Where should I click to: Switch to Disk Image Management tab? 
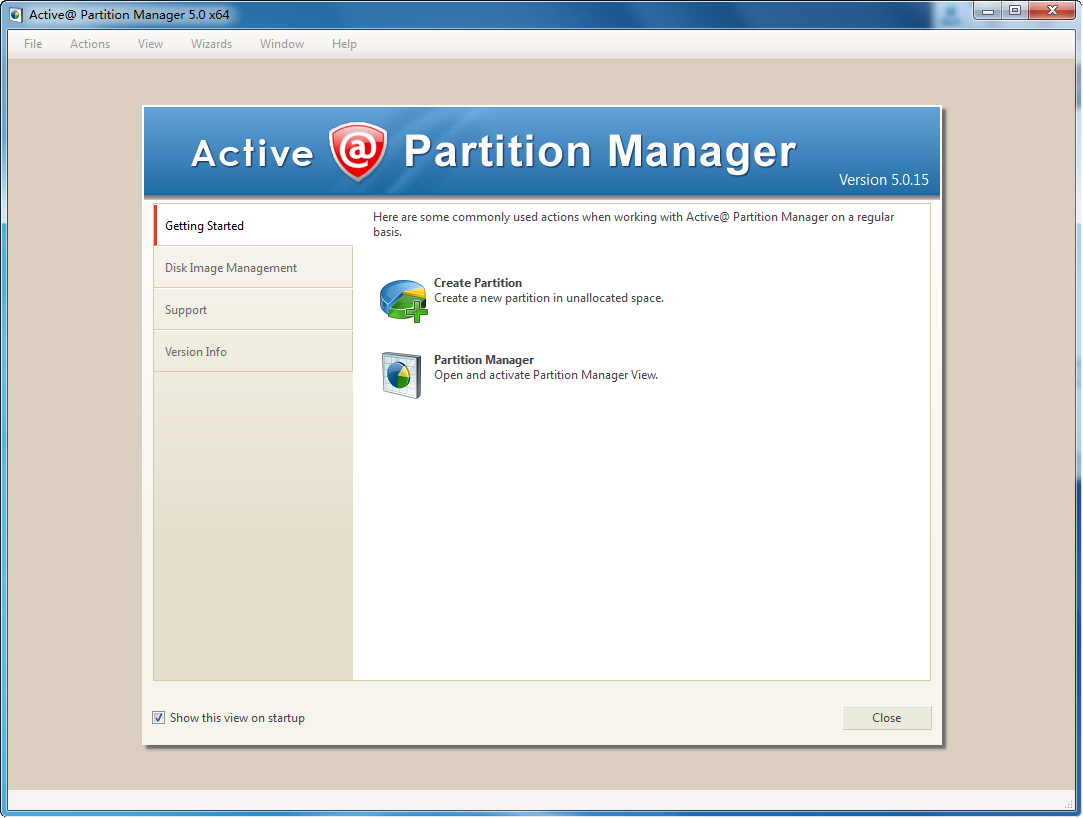click(x=253, y=267)
